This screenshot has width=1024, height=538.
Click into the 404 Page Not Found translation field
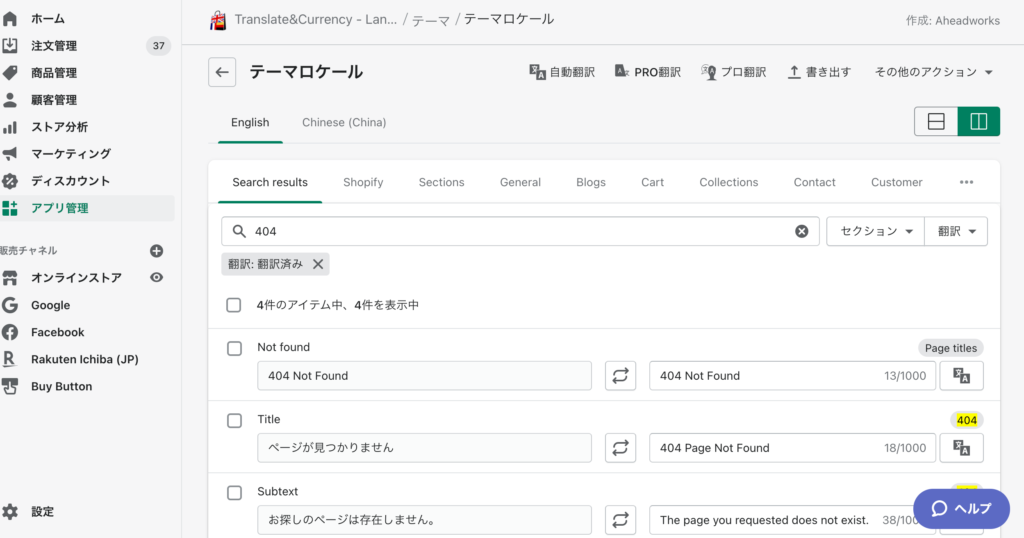point(765,448)
